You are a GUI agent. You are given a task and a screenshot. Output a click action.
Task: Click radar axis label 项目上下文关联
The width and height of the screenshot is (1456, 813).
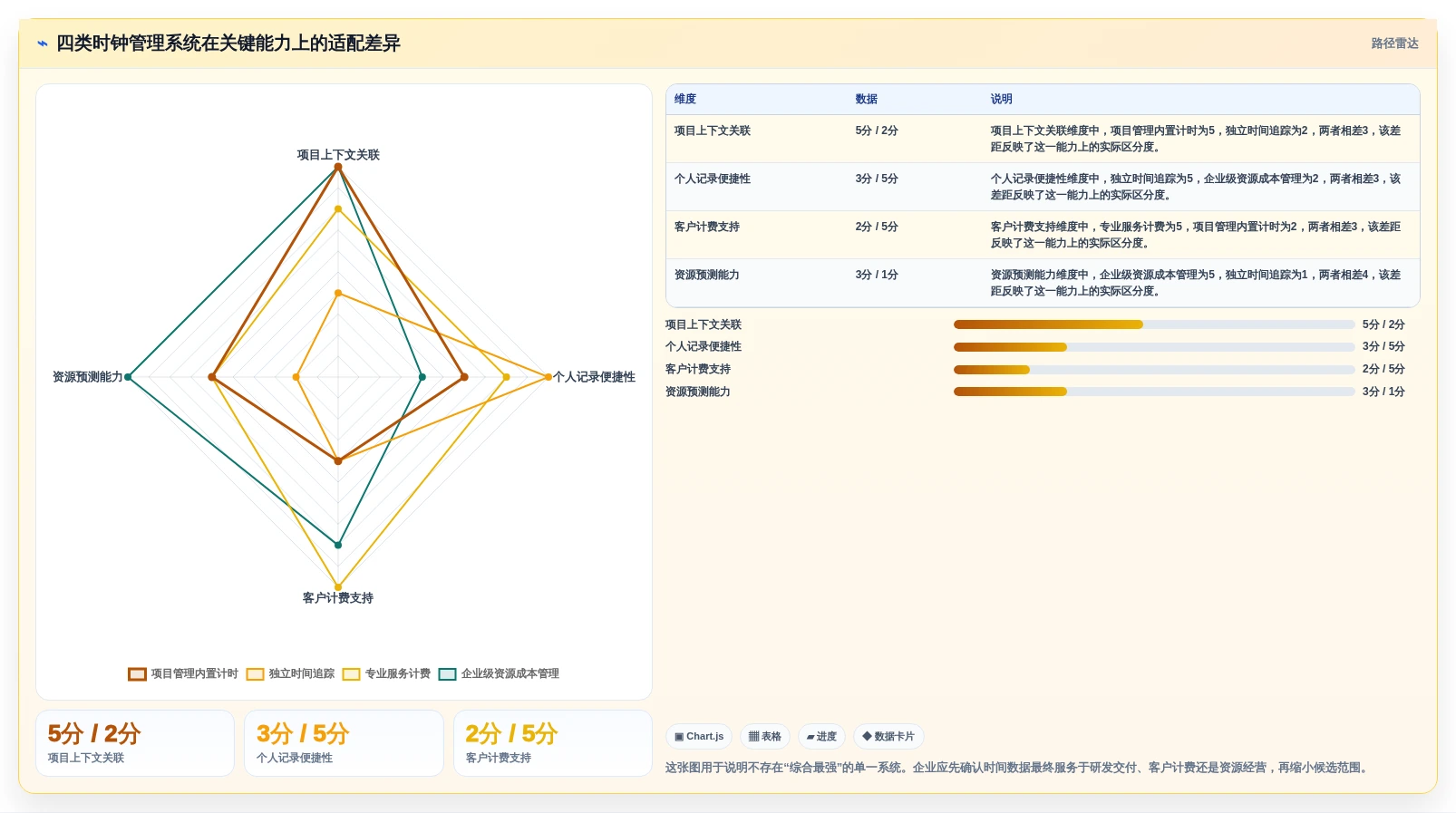[338, 155]
